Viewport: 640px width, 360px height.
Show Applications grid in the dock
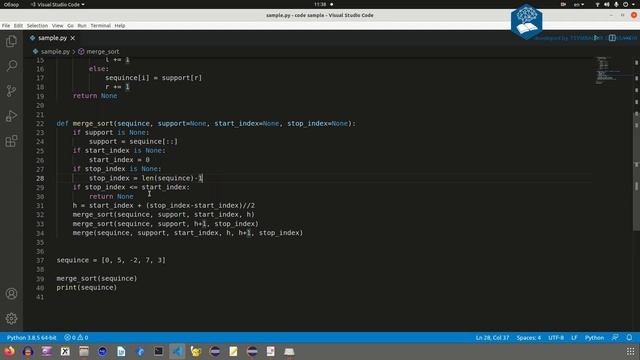[631, 351]
